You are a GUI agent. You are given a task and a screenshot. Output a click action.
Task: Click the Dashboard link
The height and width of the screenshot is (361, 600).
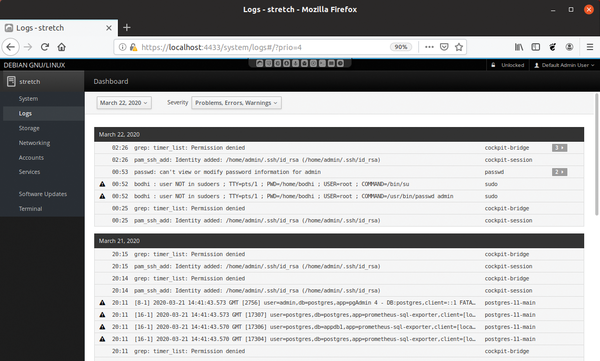[111, 82]
